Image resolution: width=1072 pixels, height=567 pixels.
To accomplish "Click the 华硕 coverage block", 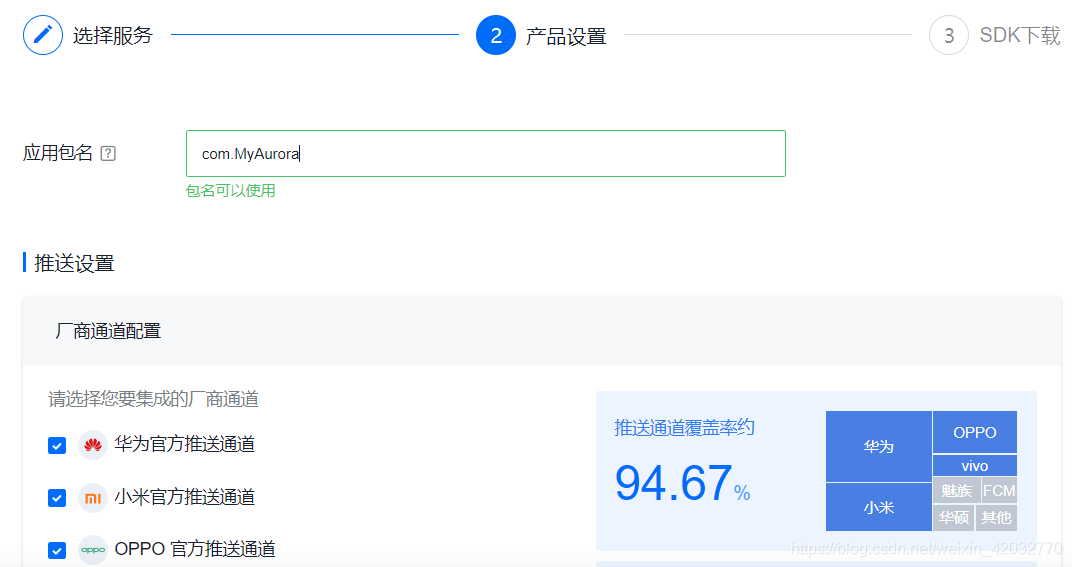I will pyautogui.click(x=953, y=518).
